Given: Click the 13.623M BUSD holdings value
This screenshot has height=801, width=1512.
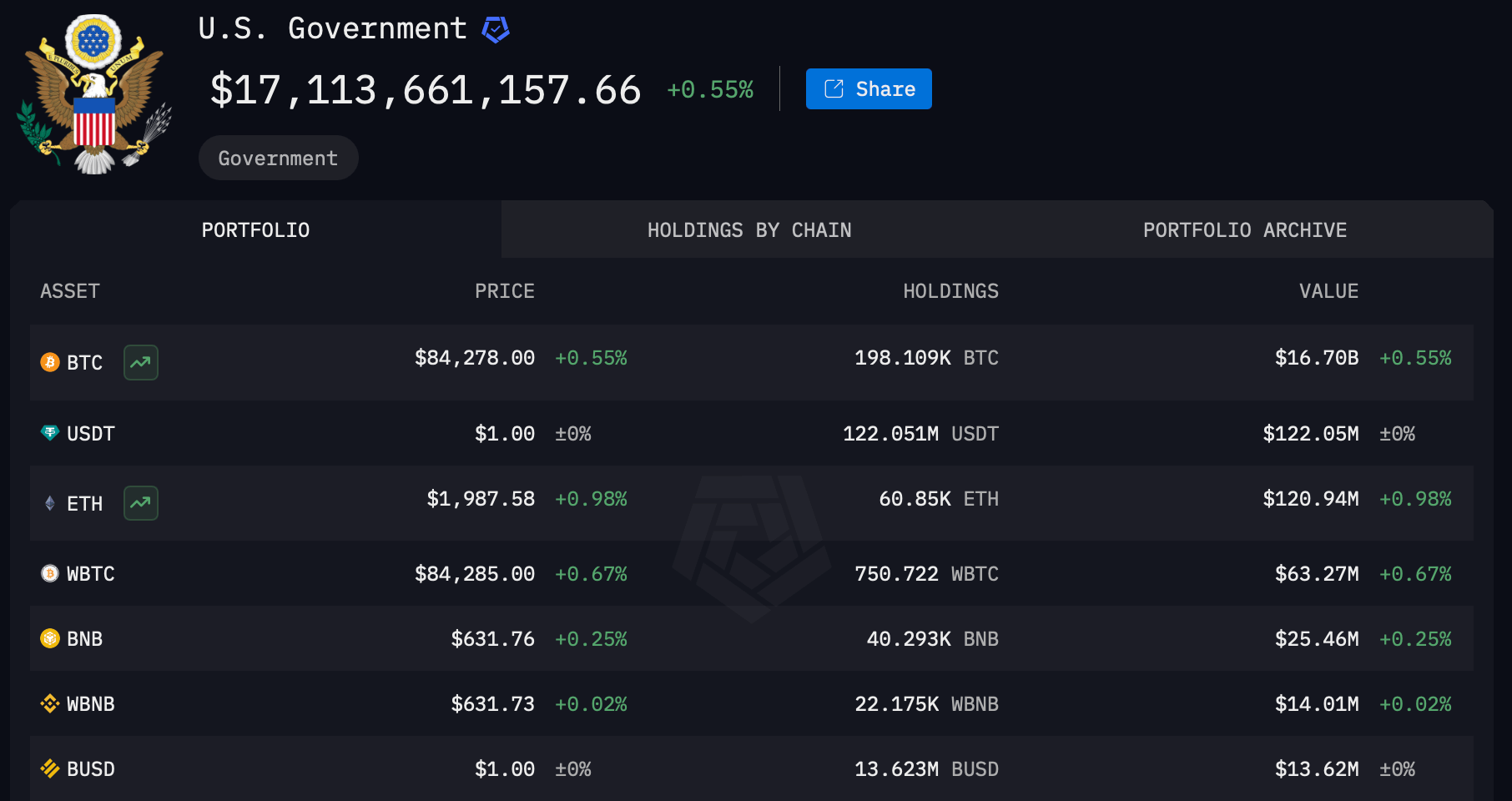Looking at the screenshot, I should (x=926, y=769).
